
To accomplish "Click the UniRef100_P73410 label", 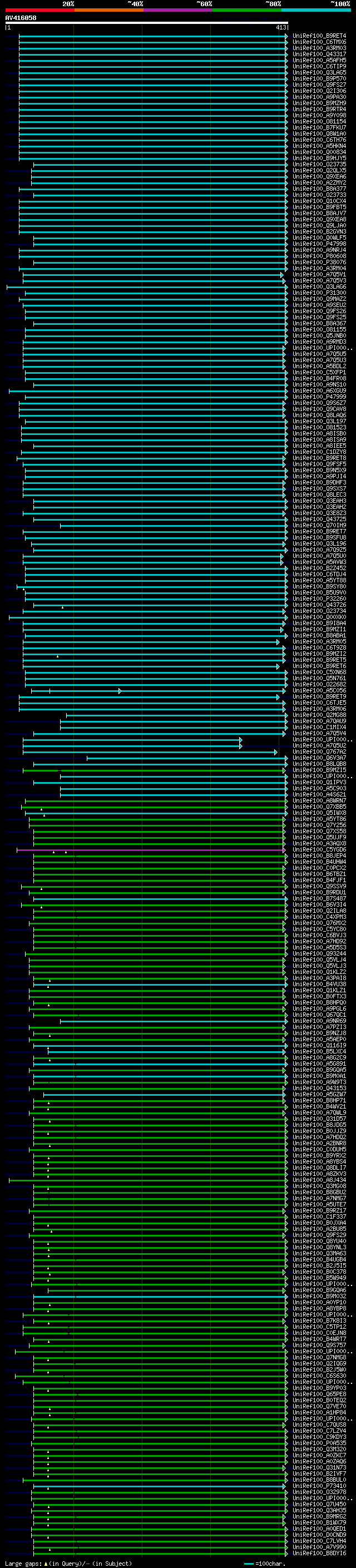I will coord(319,1486).
